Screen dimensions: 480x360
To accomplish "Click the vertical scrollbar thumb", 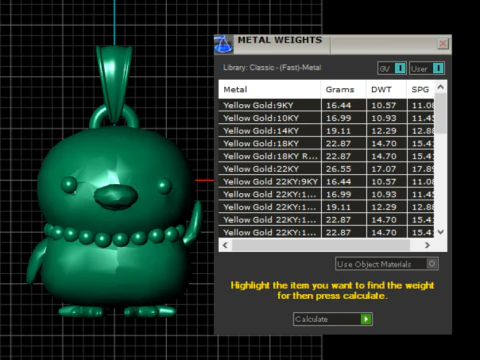I will coord(441,113).
